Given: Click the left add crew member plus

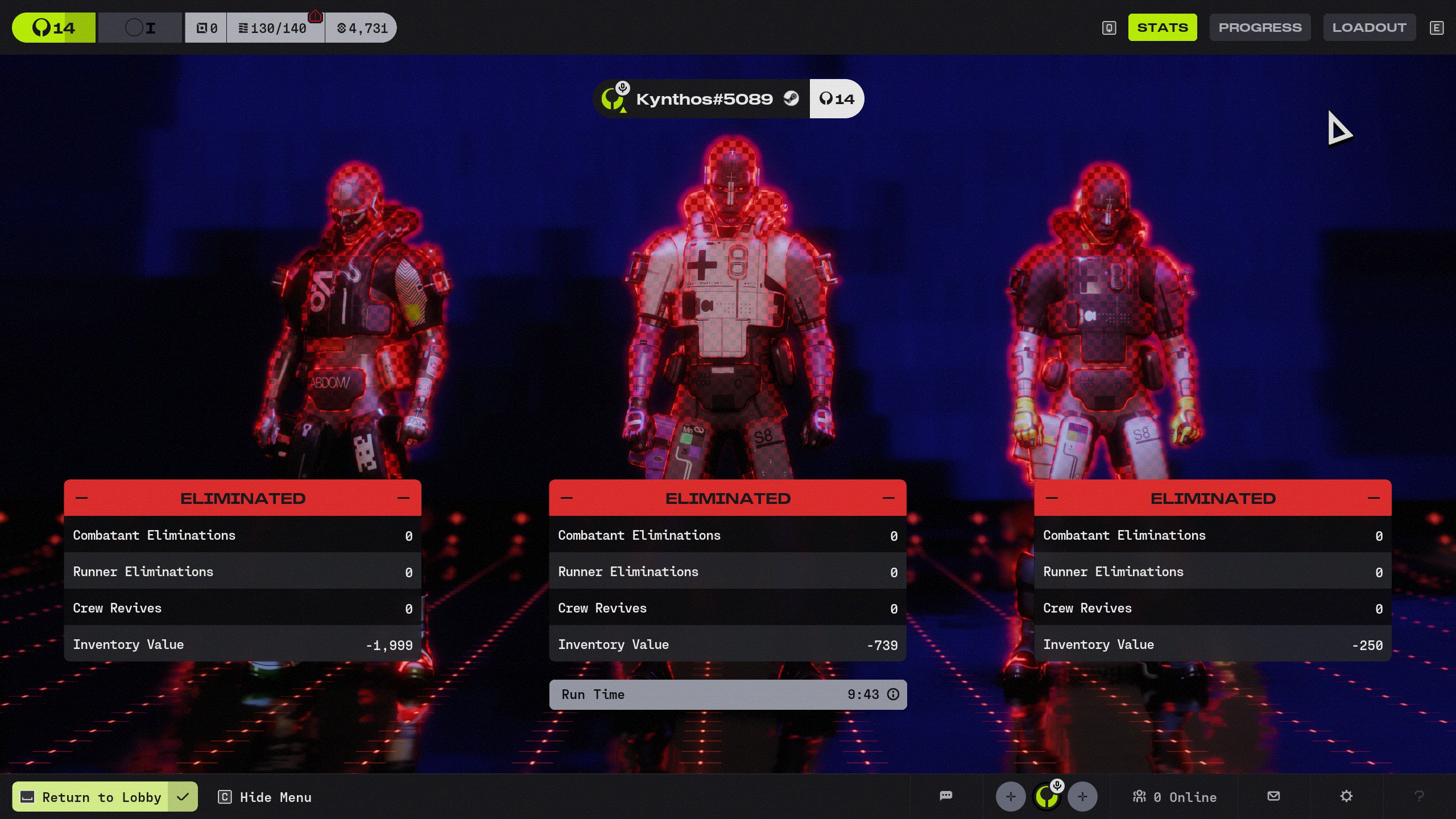Looking at the screenshot, I should click(x=1011, y=796).
